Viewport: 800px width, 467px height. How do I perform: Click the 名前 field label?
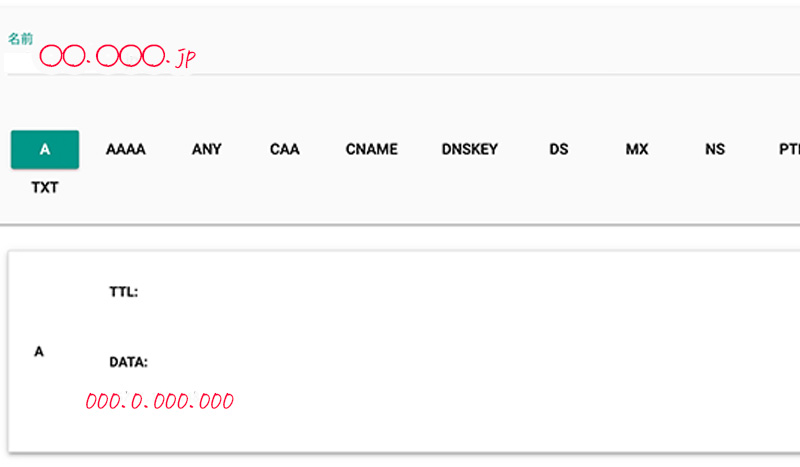click(20, 39)
